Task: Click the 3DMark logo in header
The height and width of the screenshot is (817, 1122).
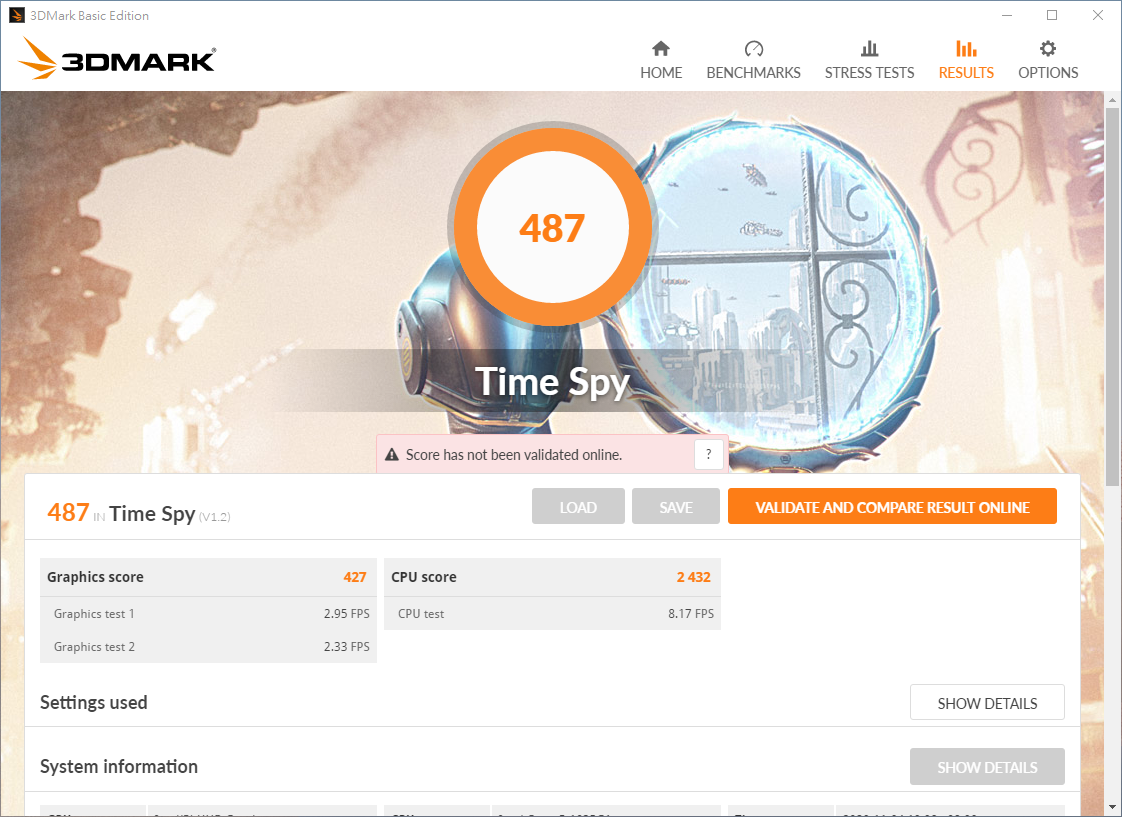Action: click(117, 59)
